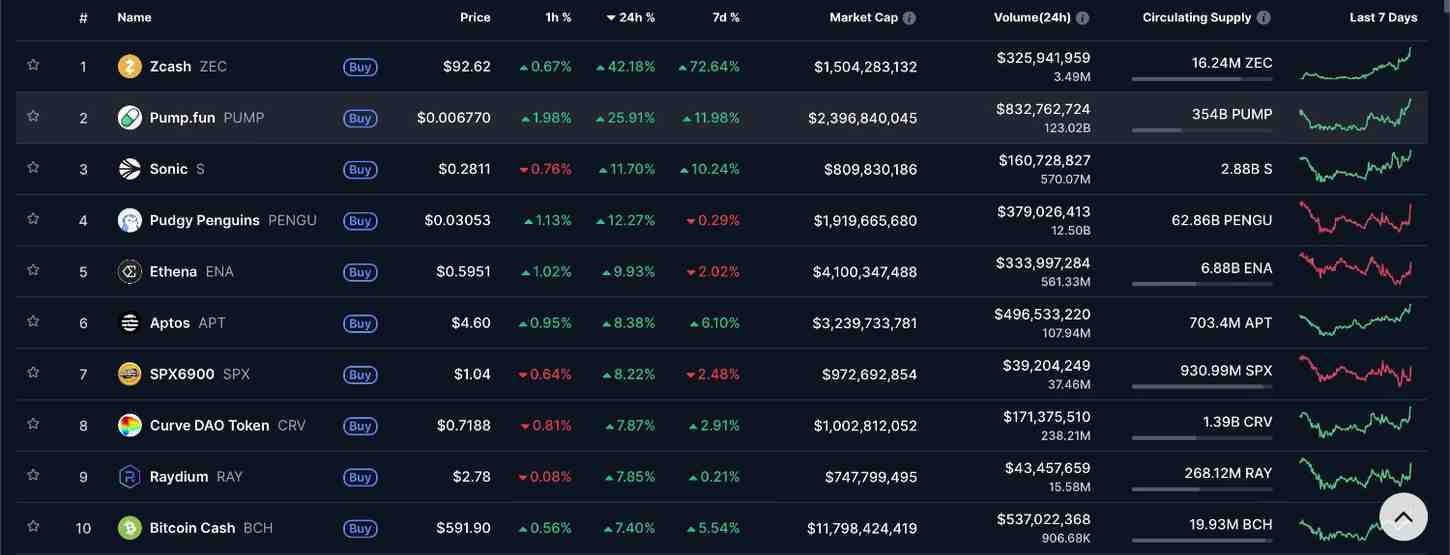Sort by the 7d % column header

tap(726, 18)
